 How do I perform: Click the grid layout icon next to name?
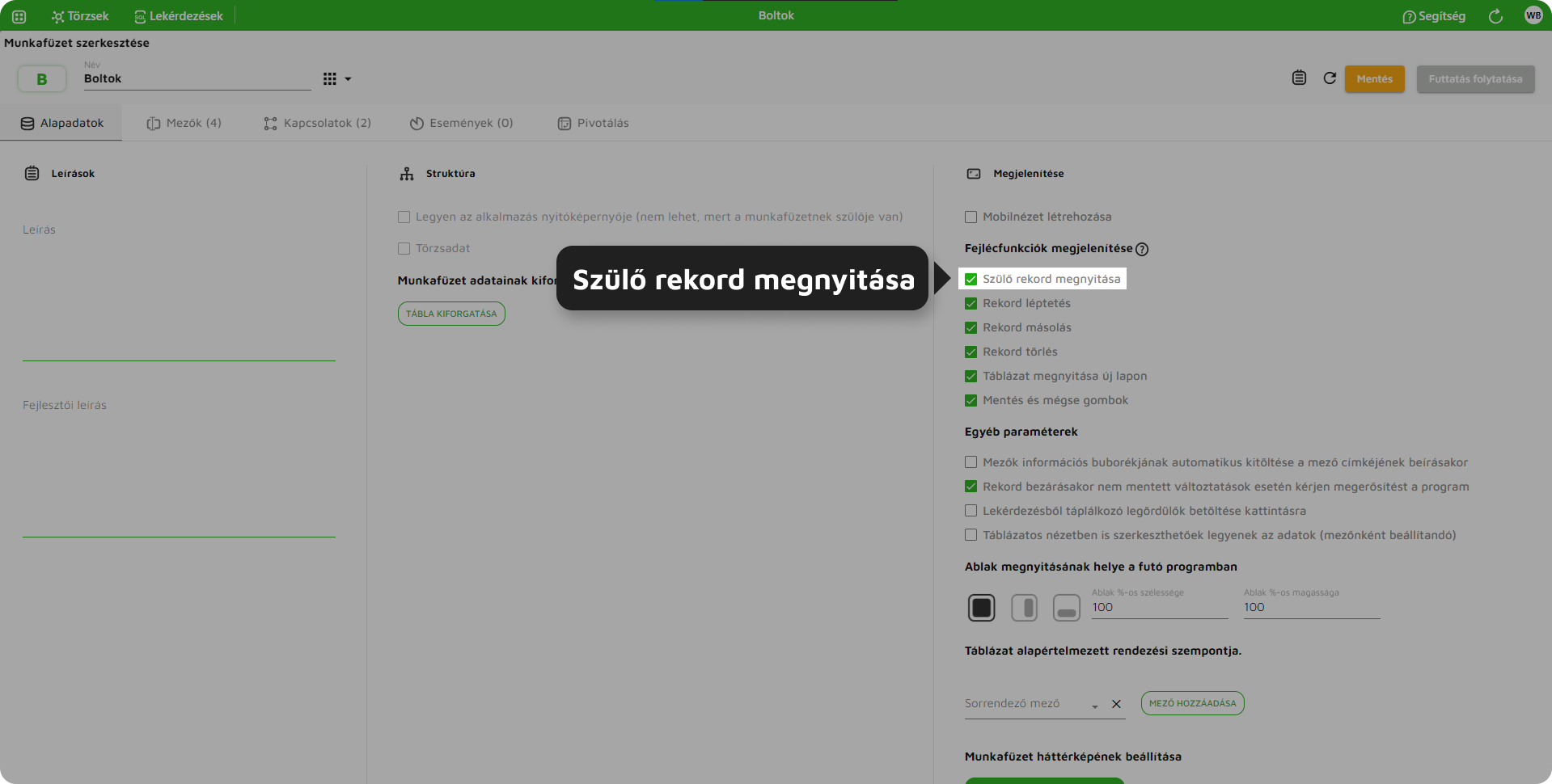pyautogui.click(x=330, y=79)
